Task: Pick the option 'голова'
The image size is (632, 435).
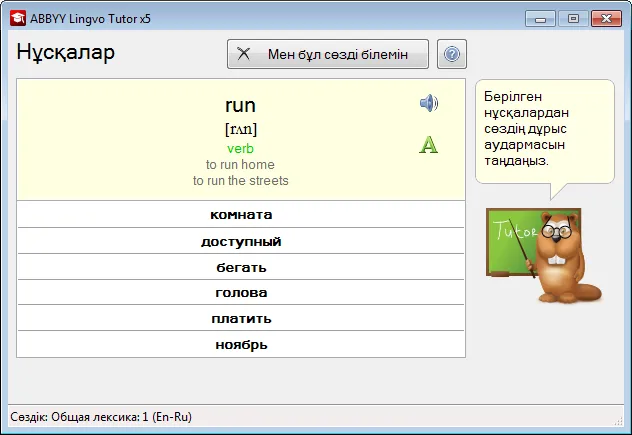Action: pyautogui.click(x=241, y=292)
